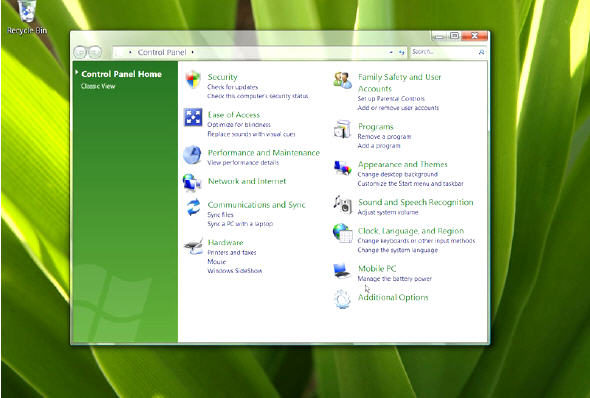Open Performance and Maintenance category

264,153
